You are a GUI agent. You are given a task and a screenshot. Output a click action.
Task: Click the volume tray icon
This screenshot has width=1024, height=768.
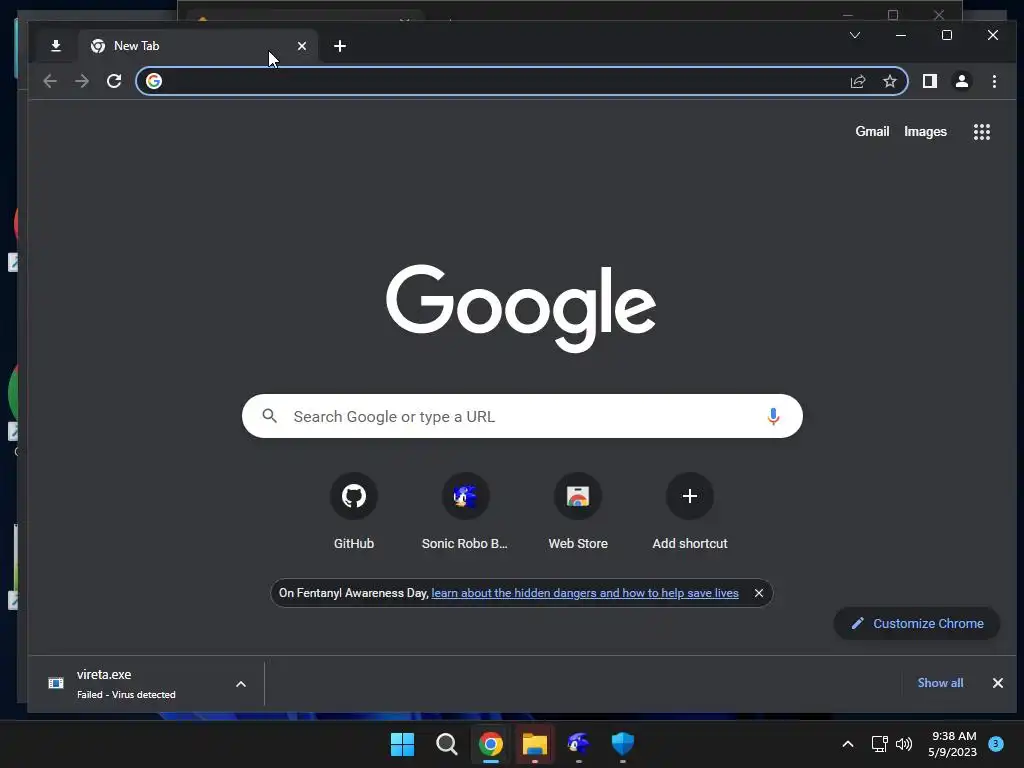point(904,744)
